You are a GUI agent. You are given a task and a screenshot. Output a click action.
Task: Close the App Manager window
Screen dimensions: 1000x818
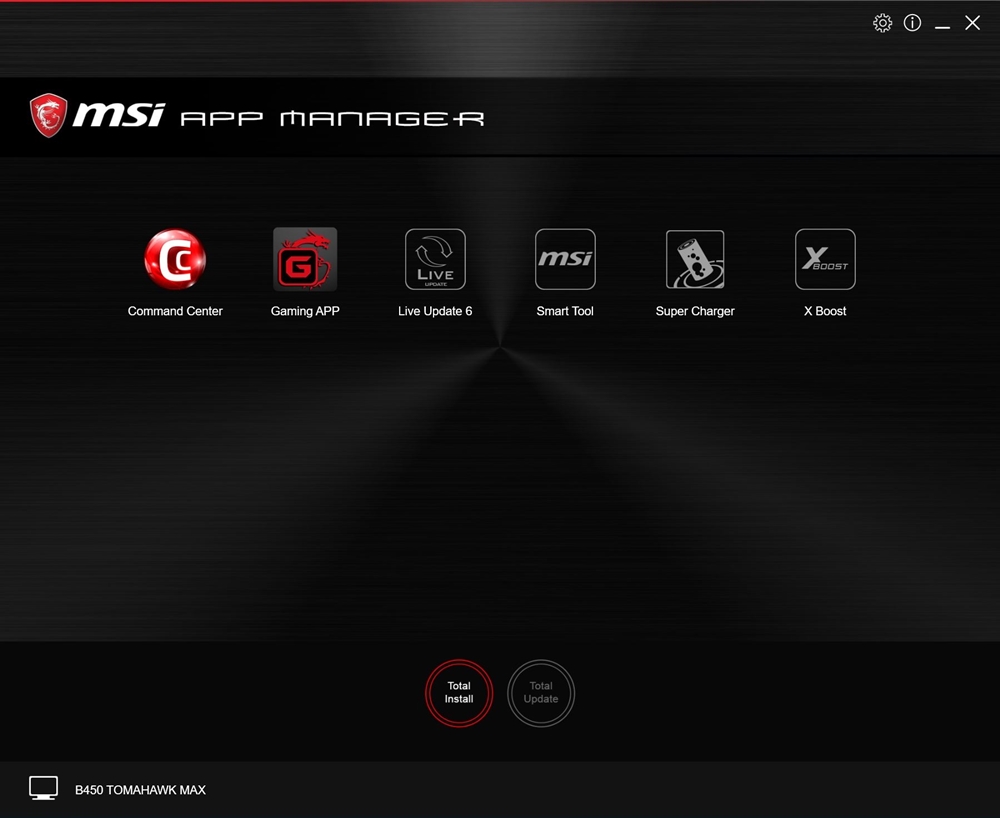[x=972, y=23]
